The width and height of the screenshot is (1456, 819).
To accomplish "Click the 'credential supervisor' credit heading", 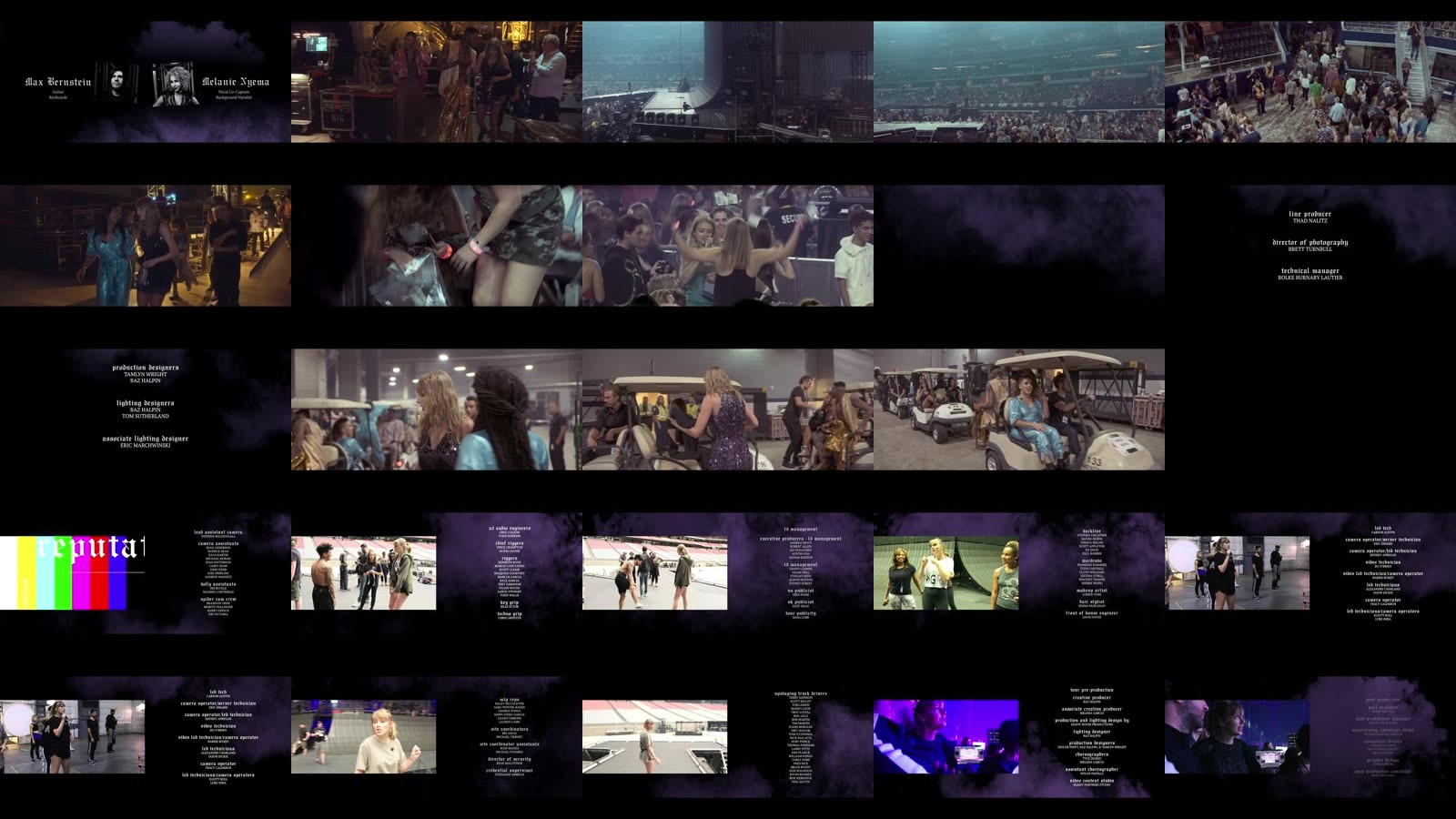I will coord(510,770).
